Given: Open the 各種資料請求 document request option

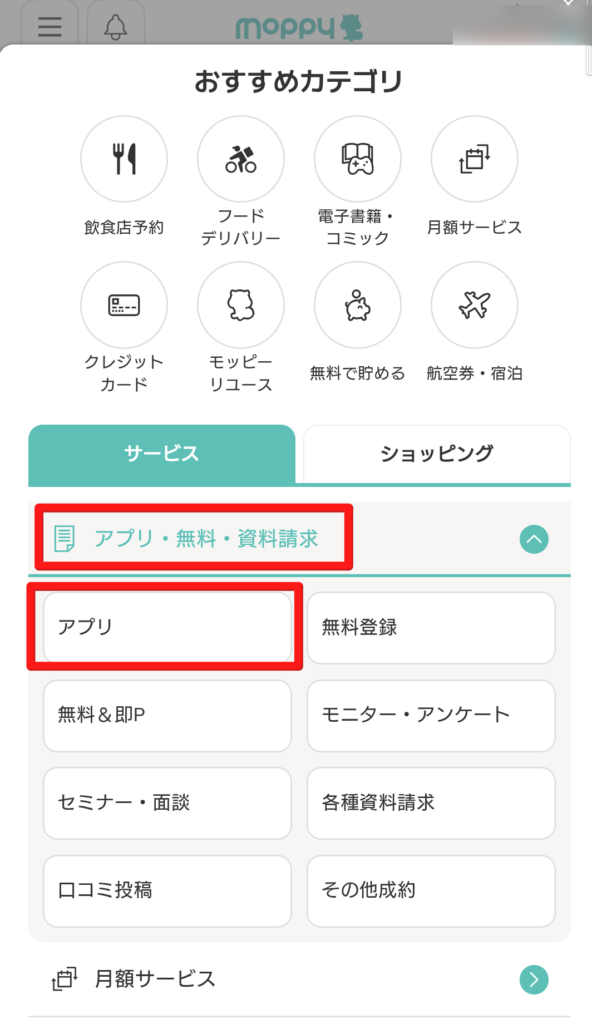Looking at the screenshot, I should [x=431, y=803].
